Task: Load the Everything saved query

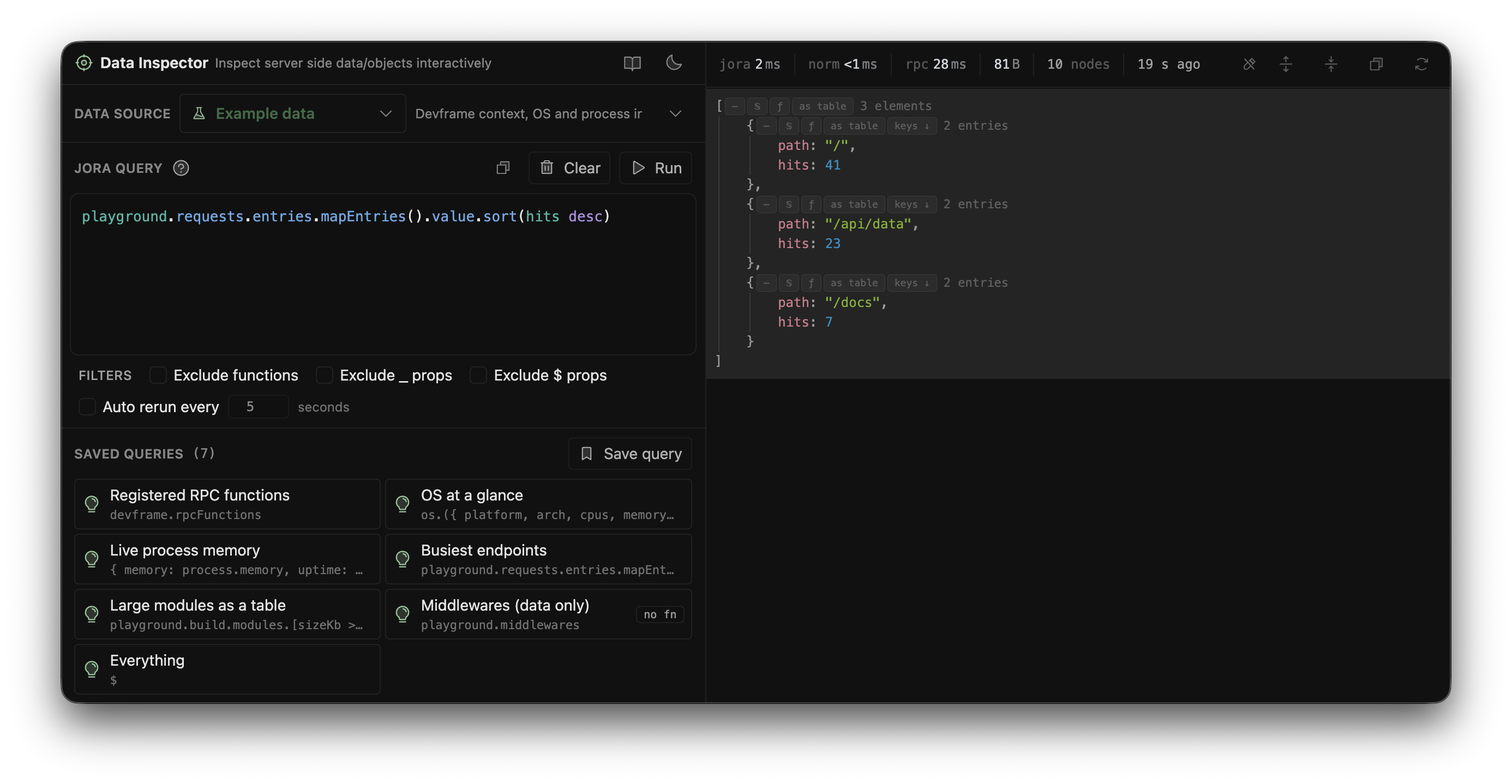Action: click(x=227, y=670)
